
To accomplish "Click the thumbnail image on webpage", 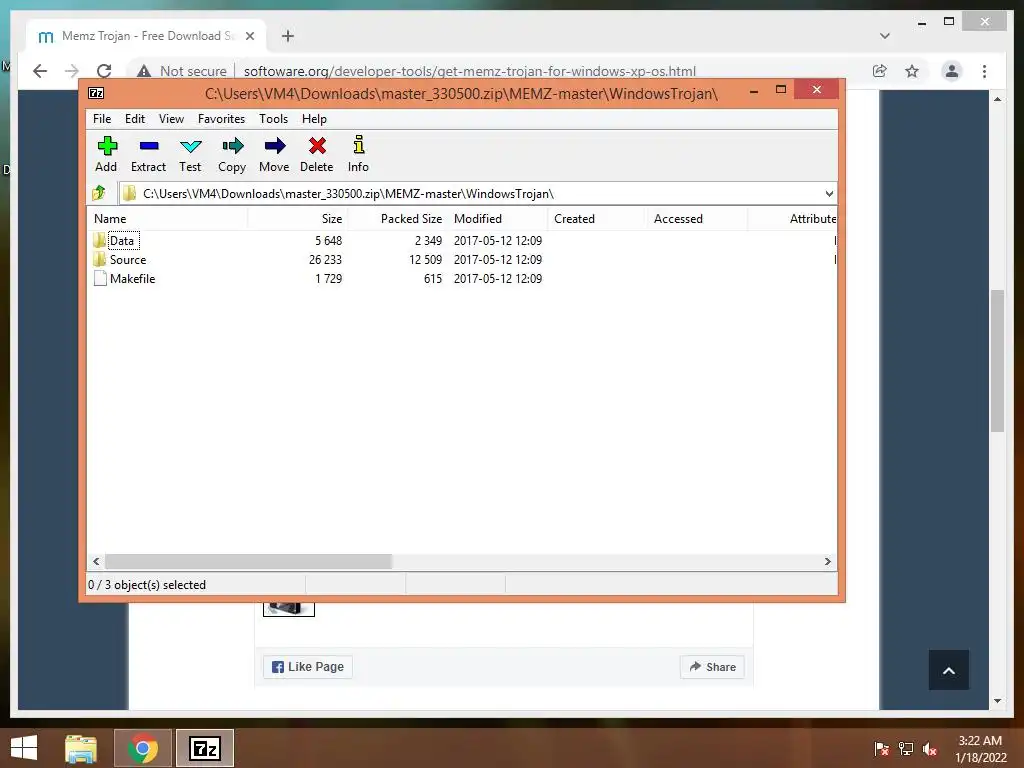I will 289,609.
